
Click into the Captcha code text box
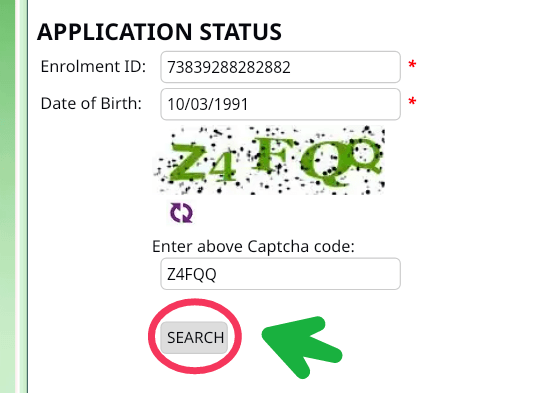(x=280, y=274)
